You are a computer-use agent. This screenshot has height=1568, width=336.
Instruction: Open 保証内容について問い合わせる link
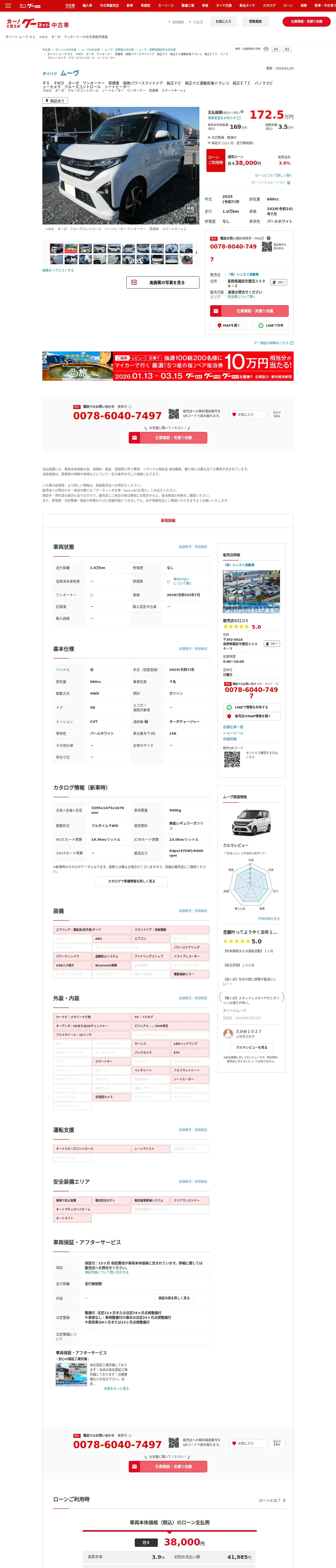[x=107, y=1272]
